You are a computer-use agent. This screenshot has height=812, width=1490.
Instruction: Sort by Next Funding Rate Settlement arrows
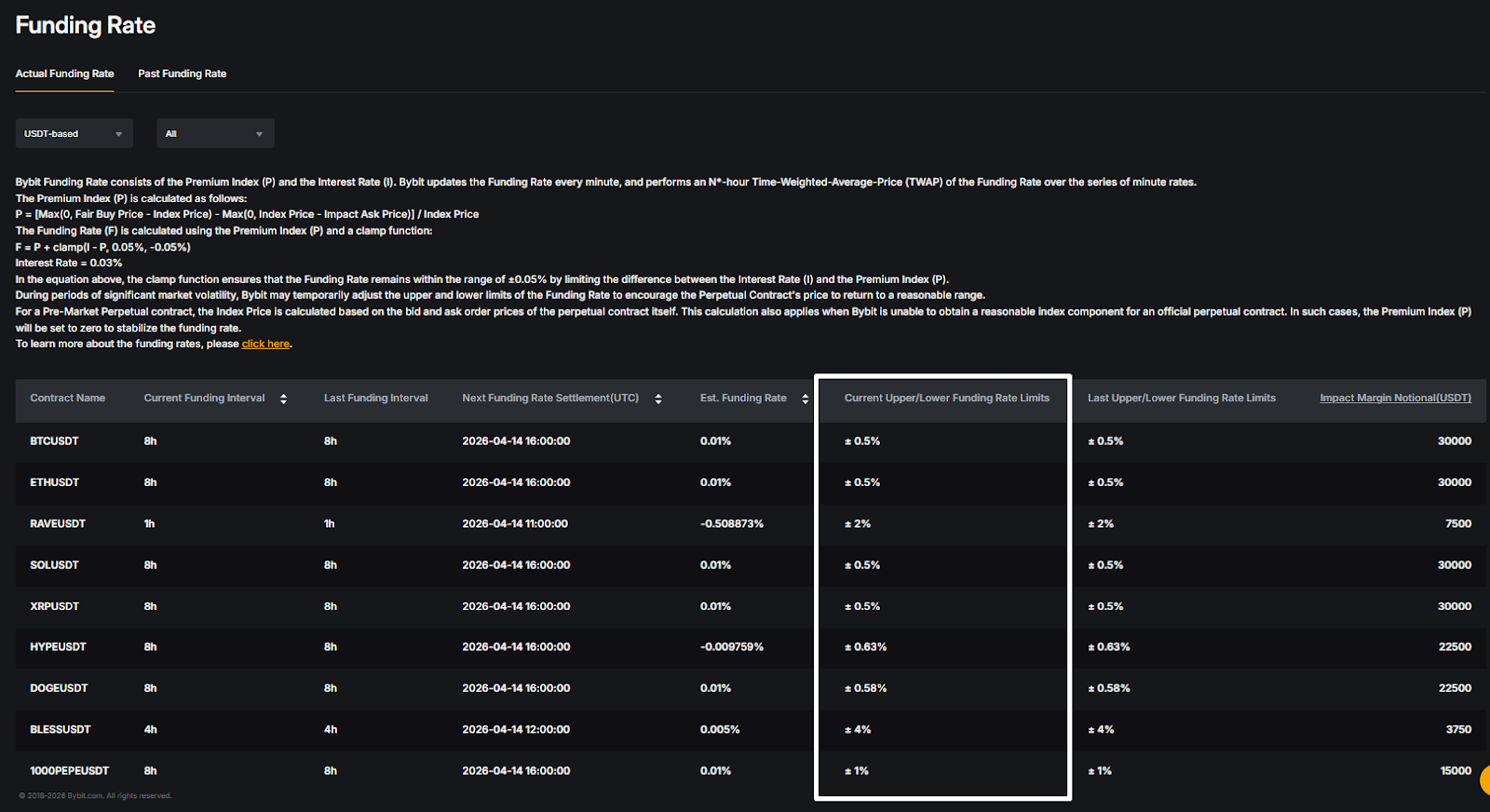[x=658, y=399]
